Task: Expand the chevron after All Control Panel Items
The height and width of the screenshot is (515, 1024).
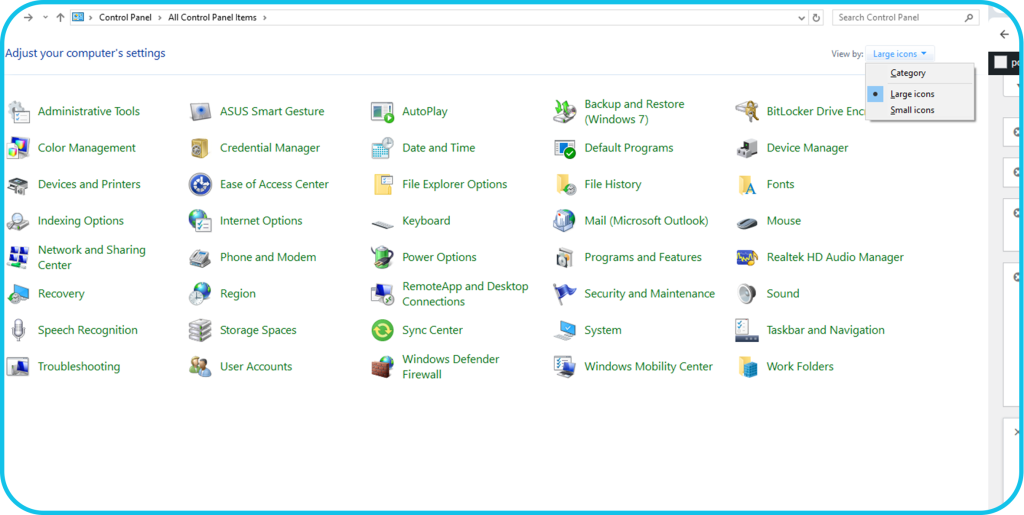Action: coord(264,18)
